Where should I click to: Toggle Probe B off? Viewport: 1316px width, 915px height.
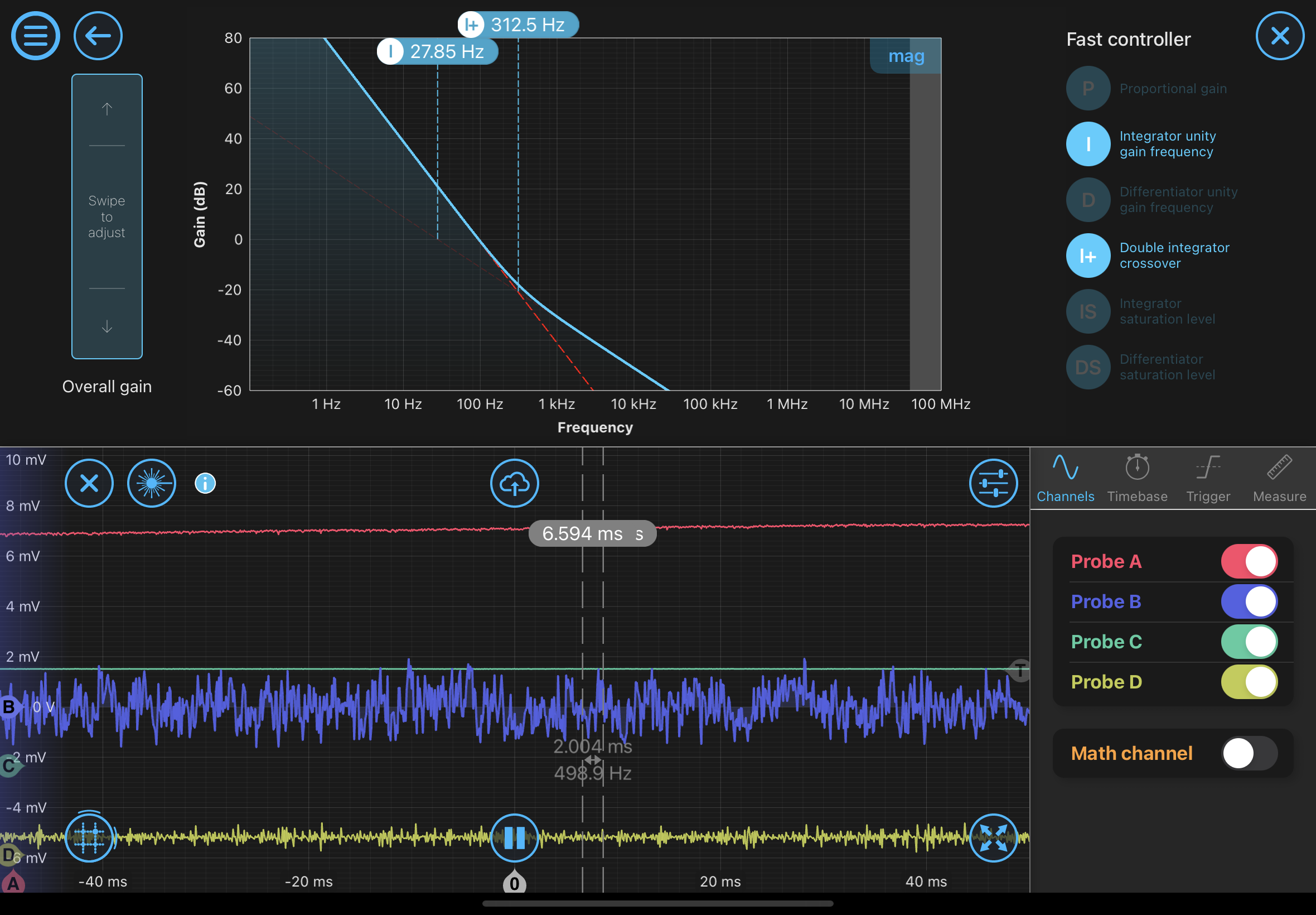click(1249, 601)
